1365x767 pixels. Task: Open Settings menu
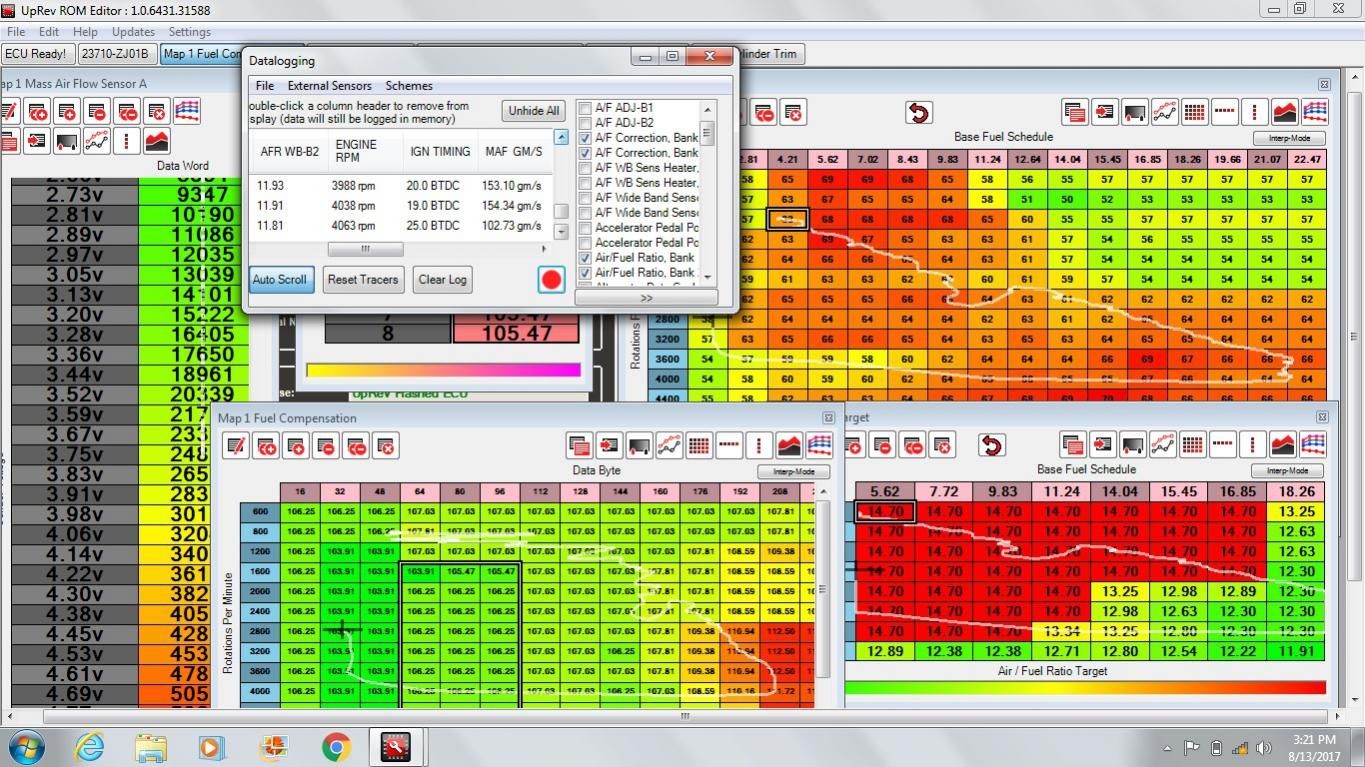(189, 32)
